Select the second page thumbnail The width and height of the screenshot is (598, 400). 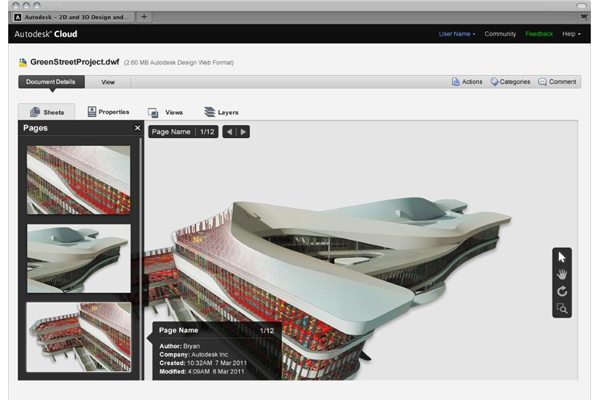tap(79, 259)
